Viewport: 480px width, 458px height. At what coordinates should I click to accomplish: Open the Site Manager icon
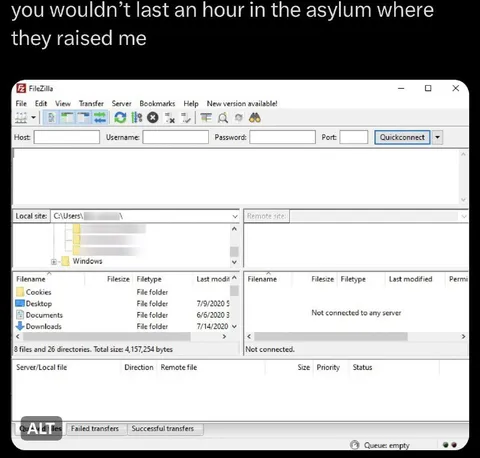click(x=21, y=118)
